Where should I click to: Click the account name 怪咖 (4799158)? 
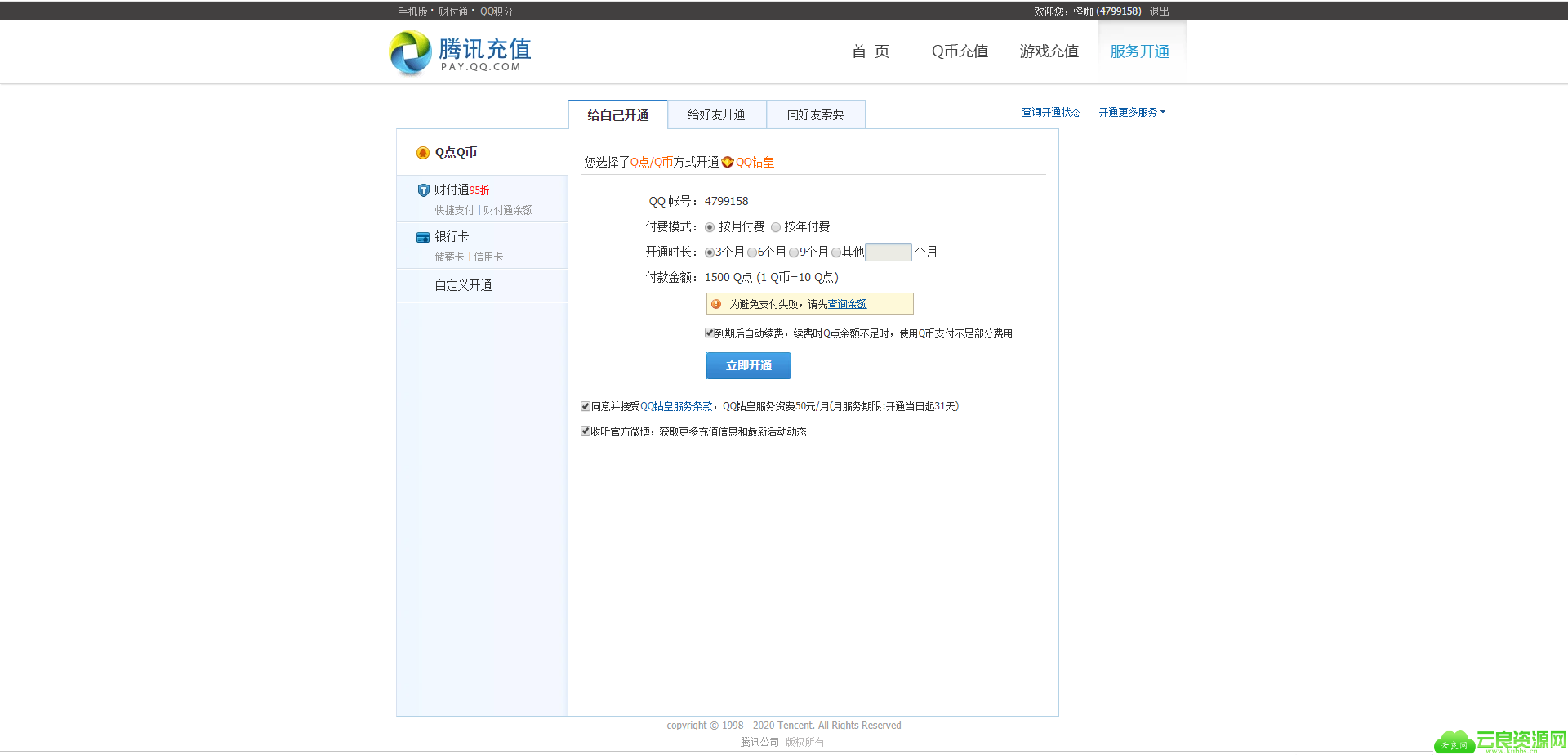(x=1107, y=11)
